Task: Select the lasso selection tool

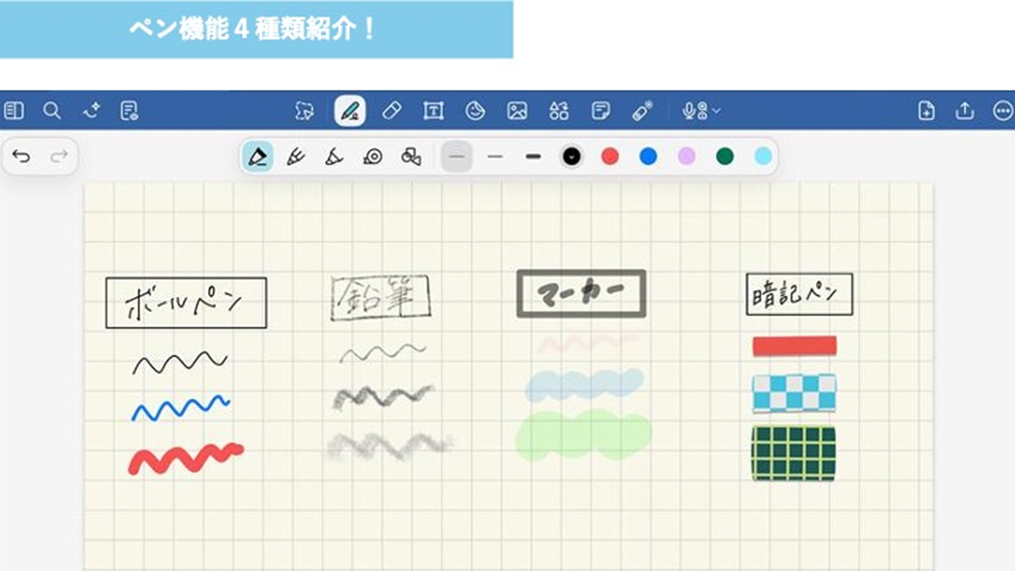Action: click(305, 111)
